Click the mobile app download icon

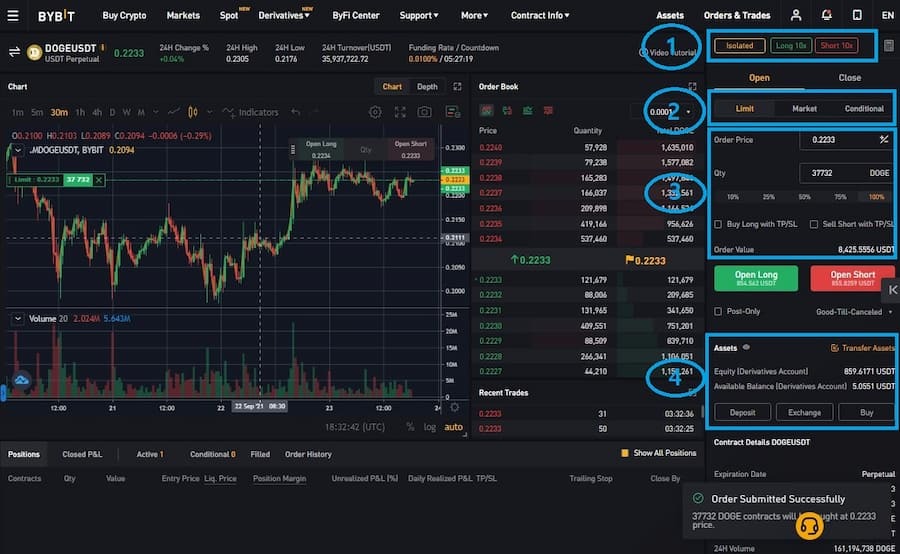[857, 16]
